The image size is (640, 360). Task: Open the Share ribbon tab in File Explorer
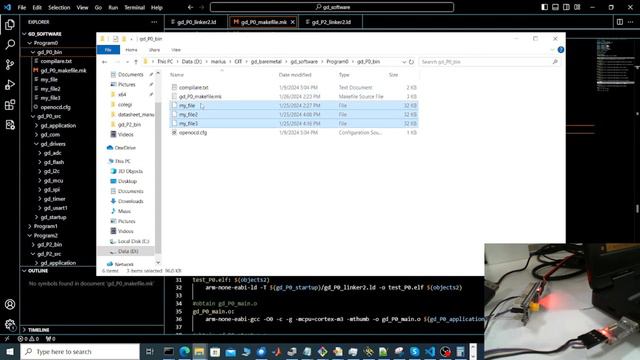[x=154, y=50]
